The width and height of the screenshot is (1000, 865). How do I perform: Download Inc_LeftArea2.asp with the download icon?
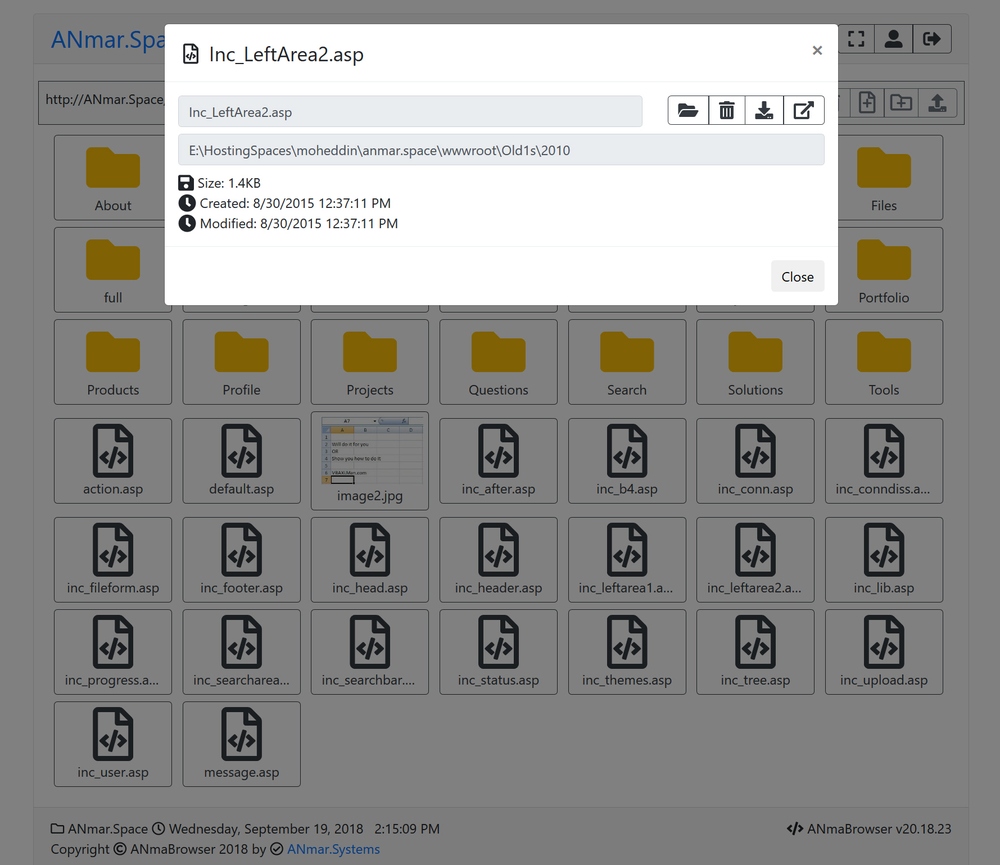tap(765, 111)
